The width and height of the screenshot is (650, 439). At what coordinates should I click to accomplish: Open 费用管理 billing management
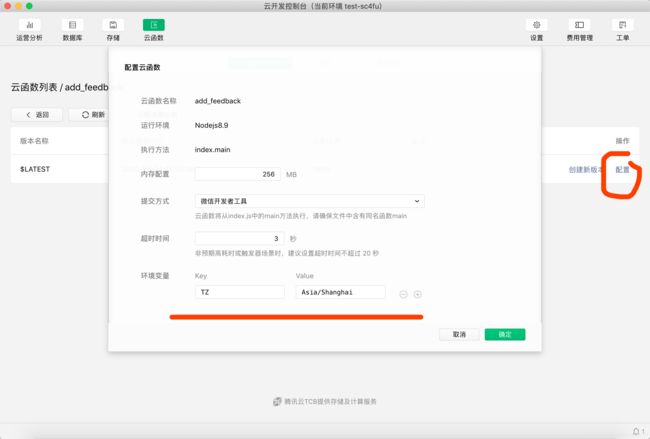pos(580,30)
